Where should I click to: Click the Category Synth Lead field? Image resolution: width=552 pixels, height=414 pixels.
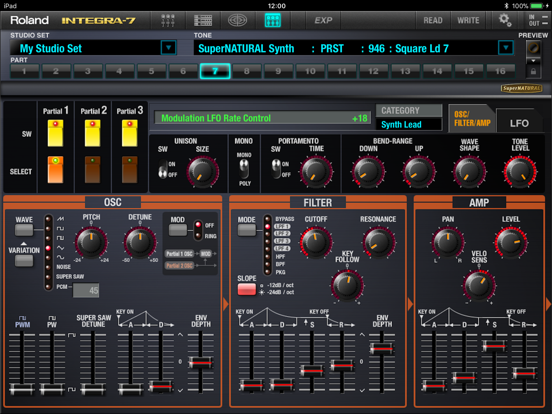point(409,124)
